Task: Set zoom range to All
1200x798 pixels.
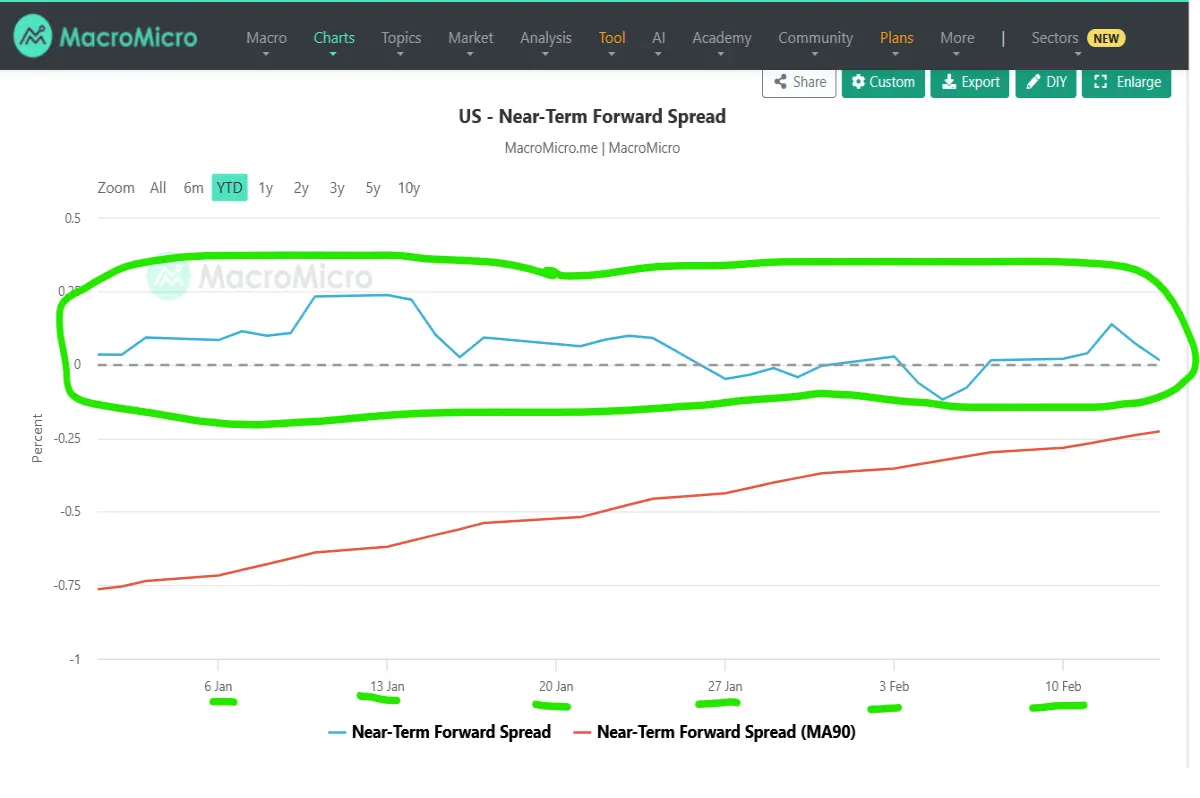Action: pyautogui.click(x=158, y=188)
